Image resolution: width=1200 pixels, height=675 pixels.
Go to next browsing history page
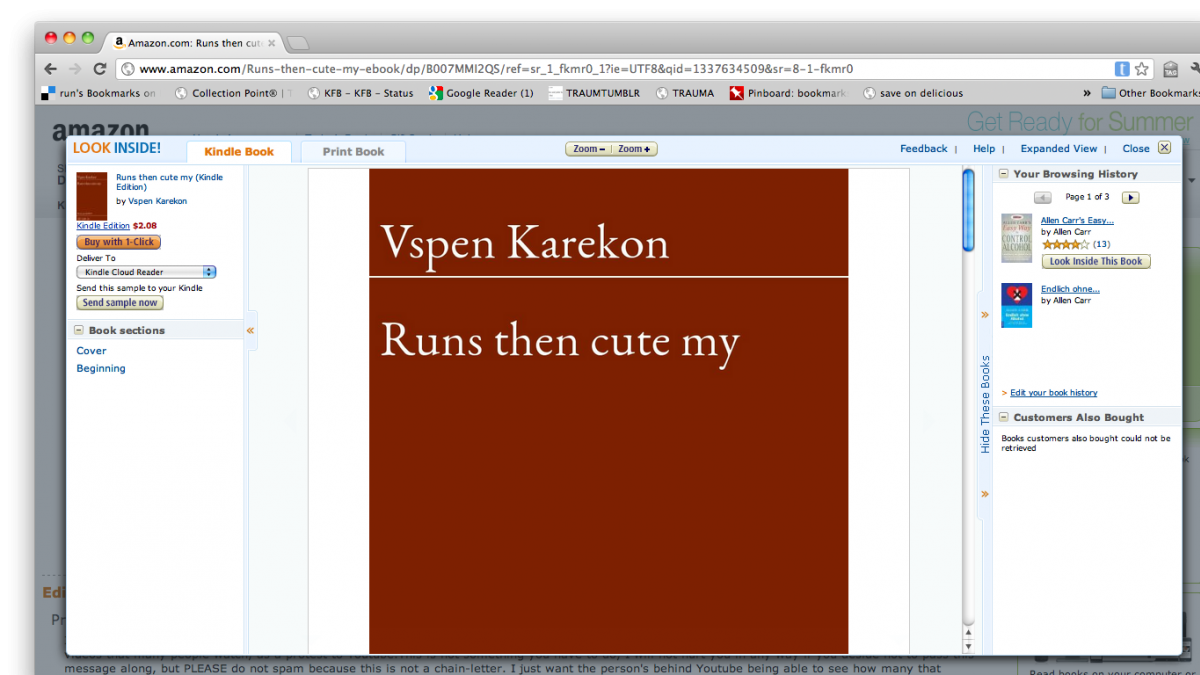1131,198
